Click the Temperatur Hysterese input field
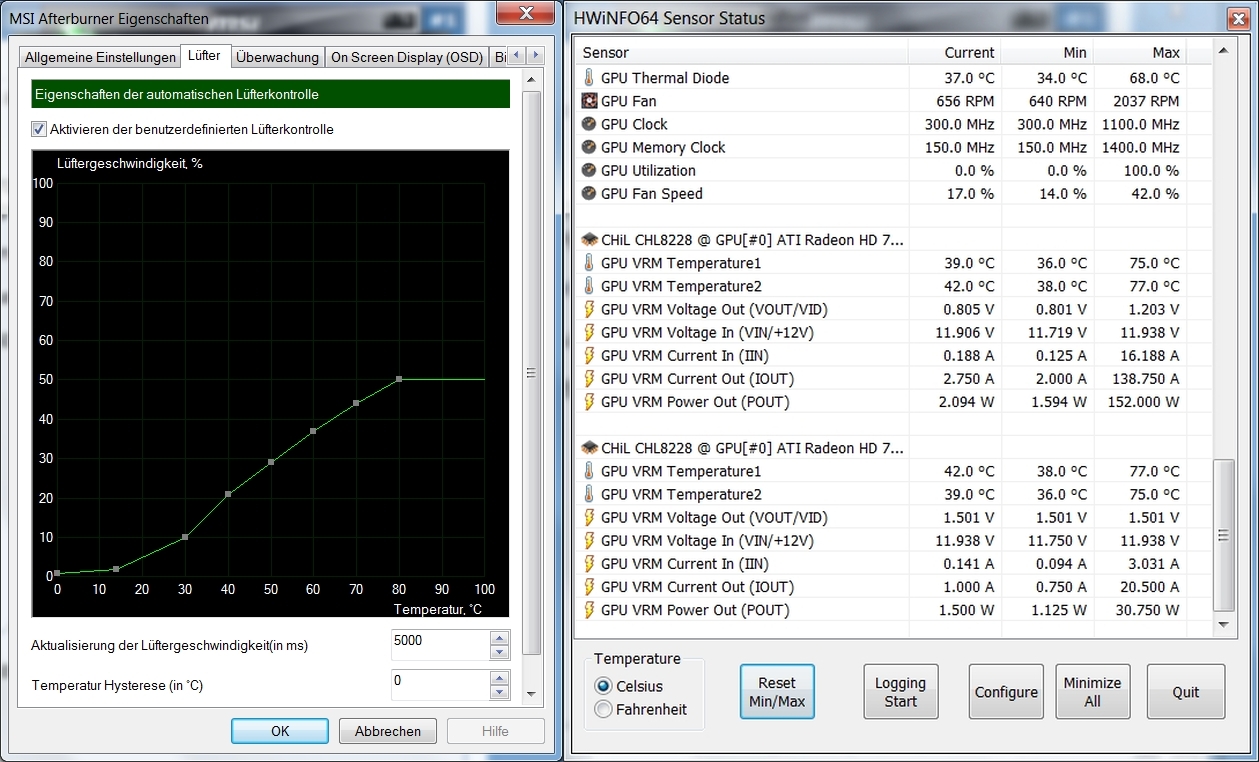The height and width of the screenshot is (762, 1259). (x=441, y=684)
